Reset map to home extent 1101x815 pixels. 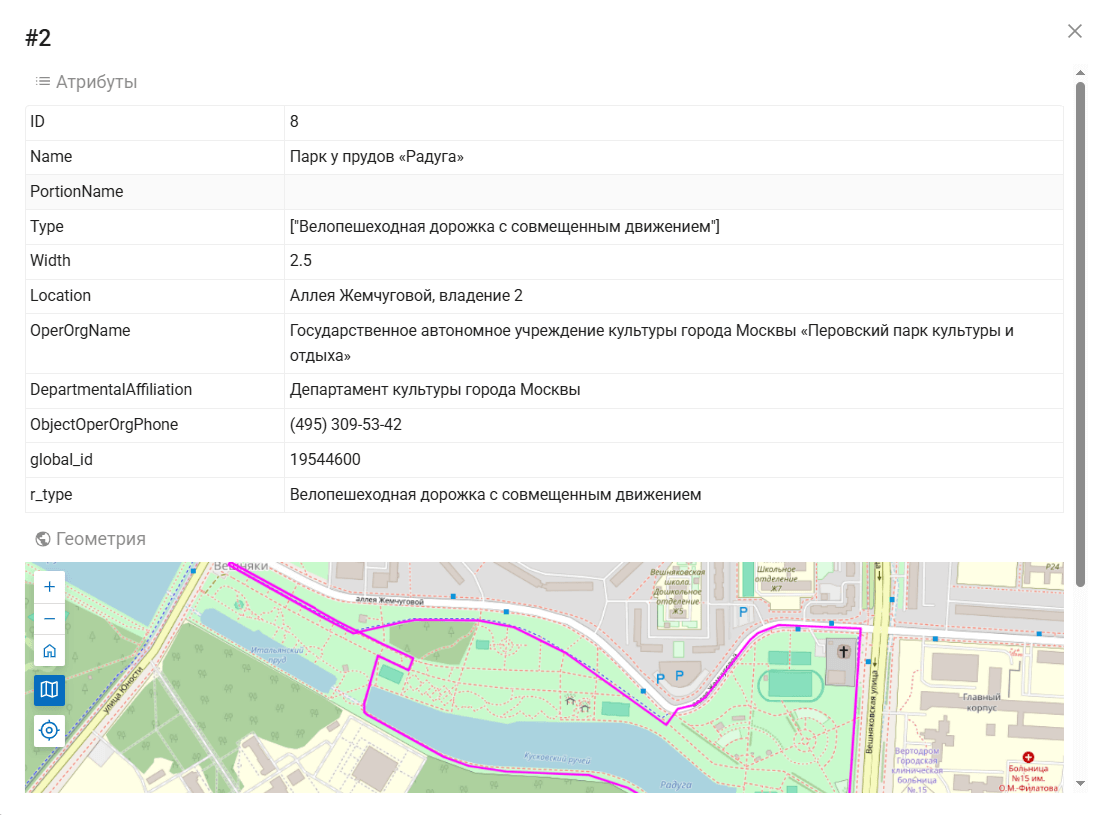(49, 651)
